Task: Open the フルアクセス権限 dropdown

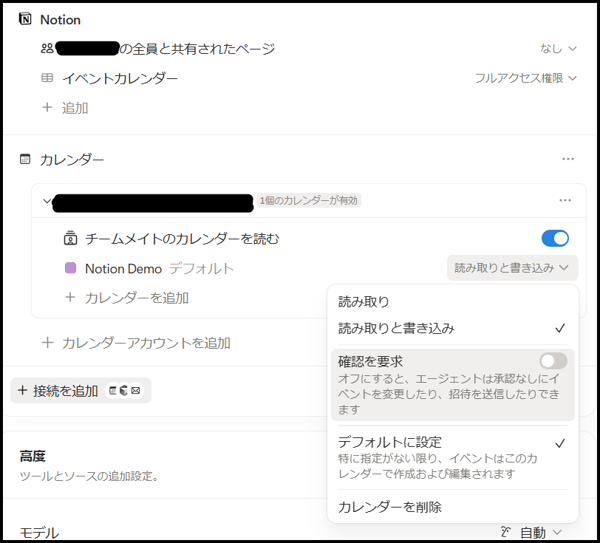Action: click(525, 78)
